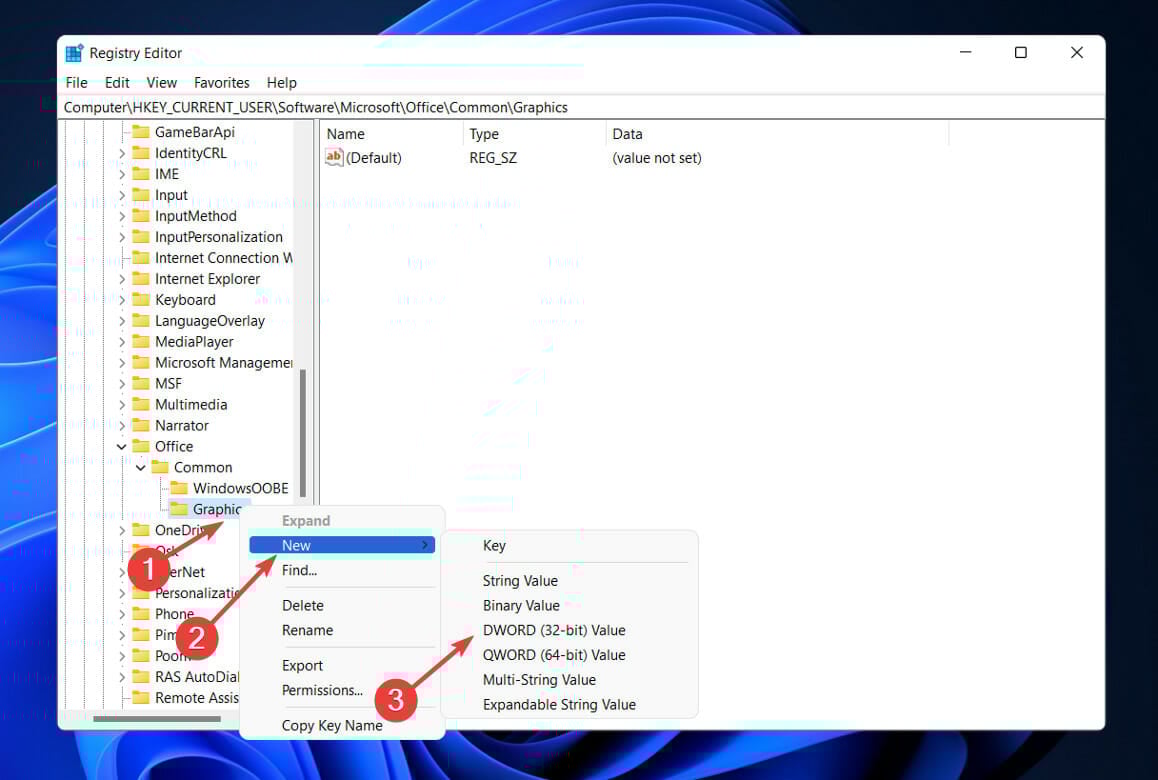Screen dimensions: 1158x780
Task: Click the Phone folder icon
Action: coord(140,614)
